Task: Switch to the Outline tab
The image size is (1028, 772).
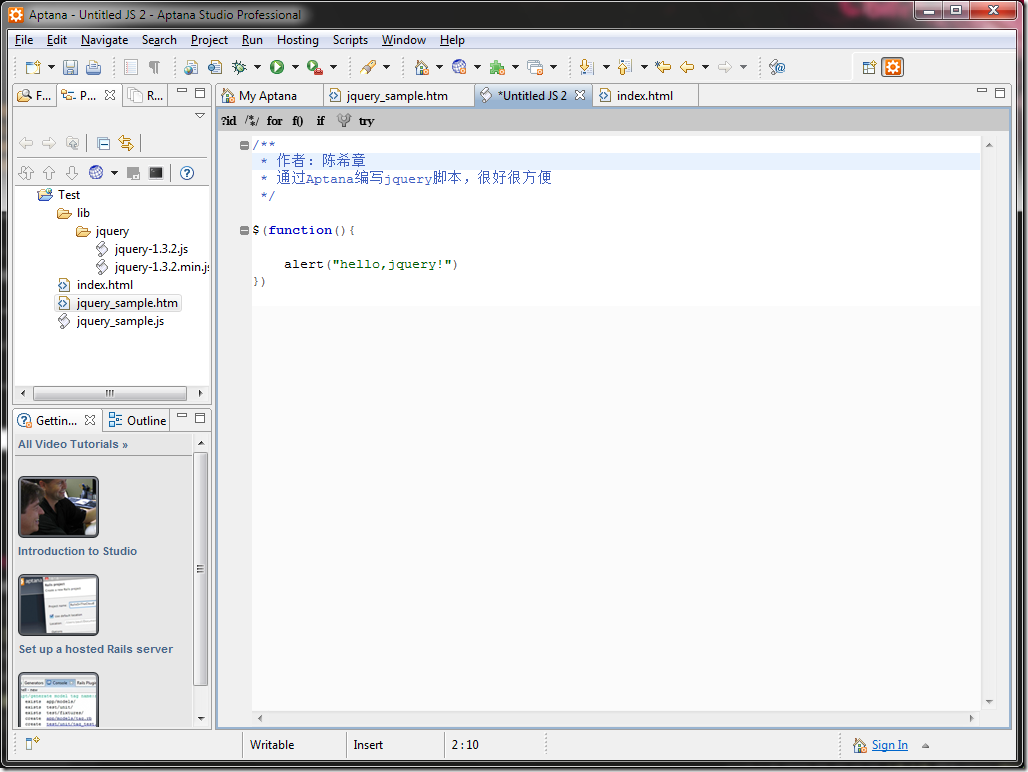Action: pos(138,420)
